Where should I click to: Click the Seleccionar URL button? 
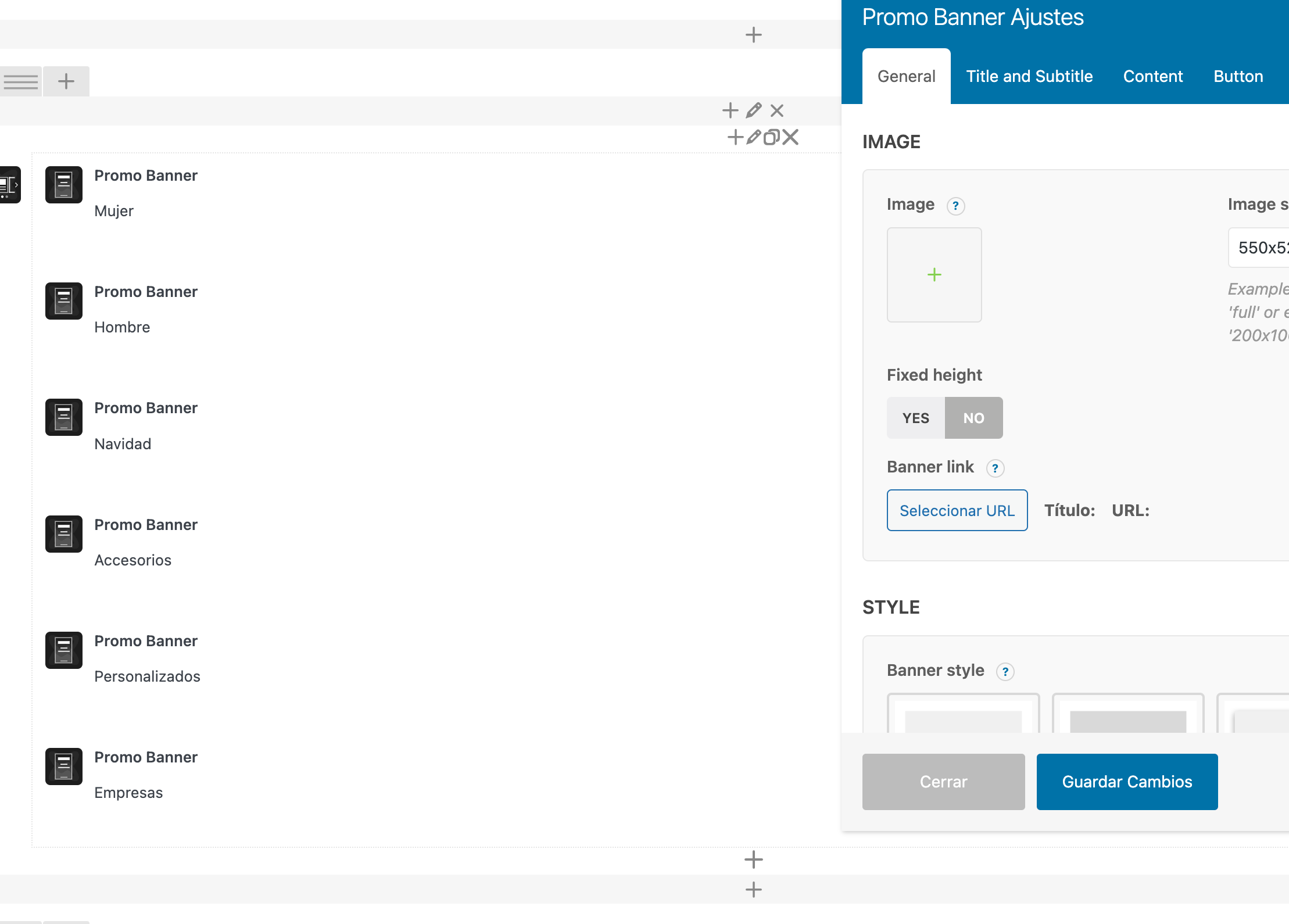957,510
